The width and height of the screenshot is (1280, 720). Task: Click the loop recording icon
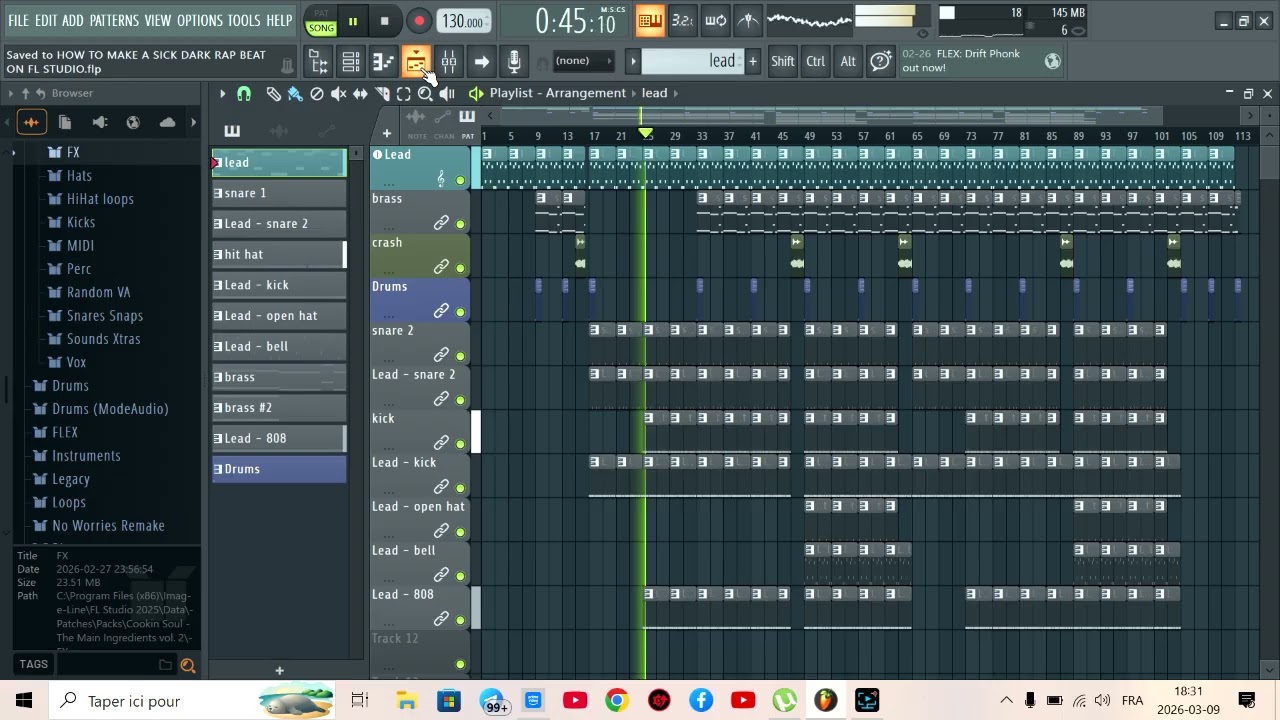(716, 20)
